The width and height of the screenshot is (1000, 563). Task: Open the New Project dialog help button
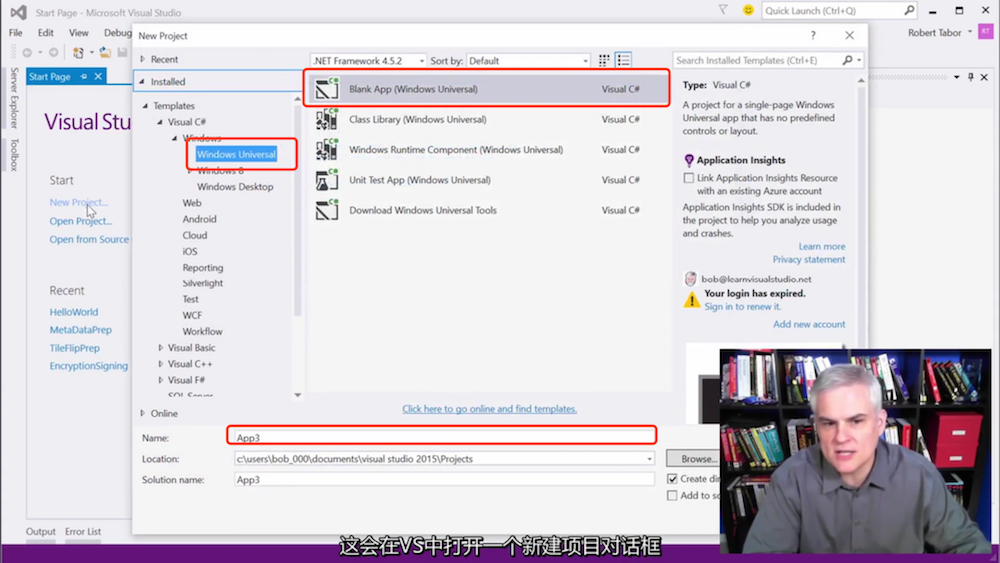(x=812, y=36)
